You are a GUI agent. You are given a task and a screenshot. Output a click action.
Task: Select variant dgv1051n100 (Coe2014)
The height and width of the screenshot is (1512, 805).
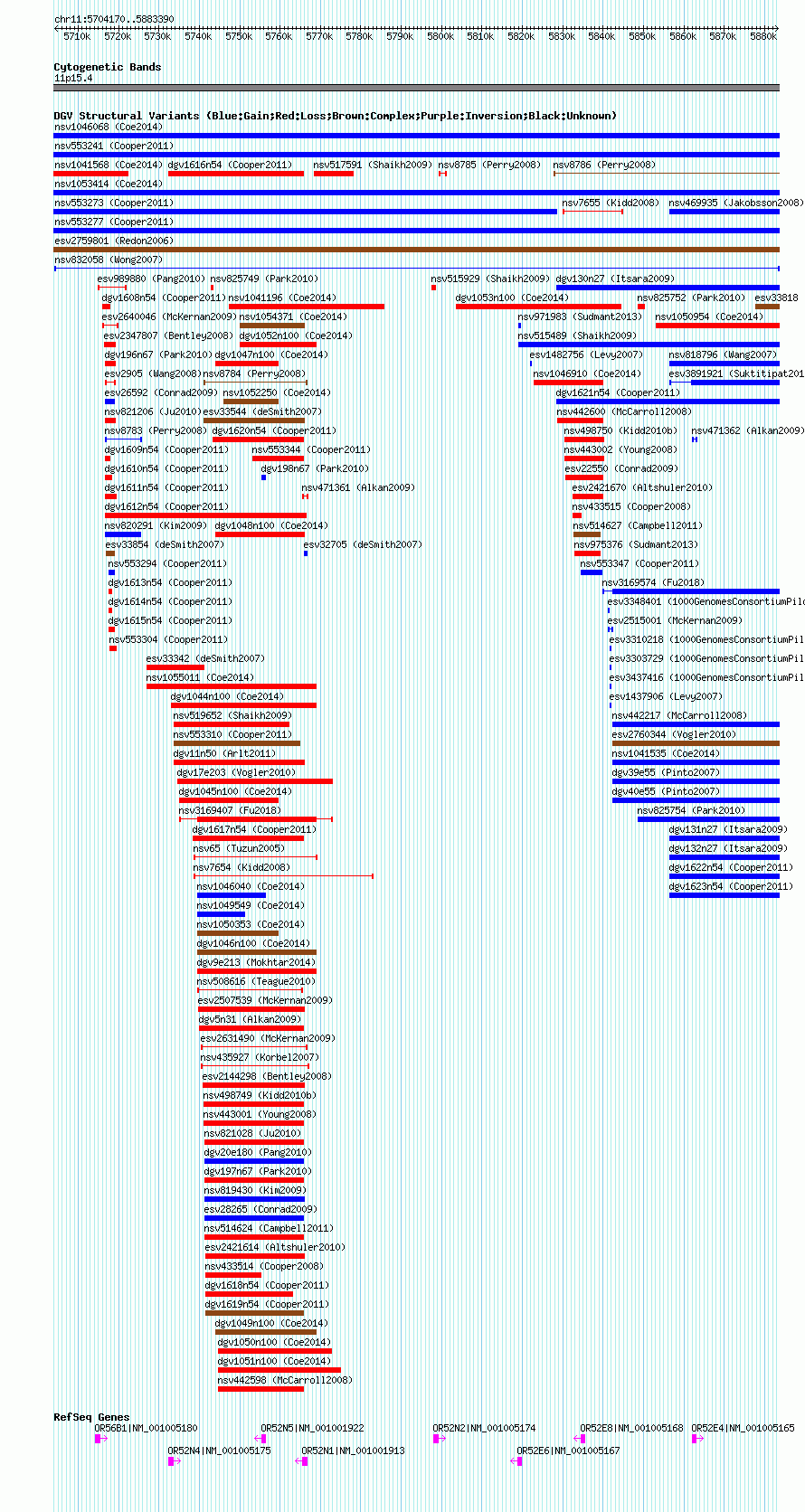pyautogui.click(x=274, y=1361)
